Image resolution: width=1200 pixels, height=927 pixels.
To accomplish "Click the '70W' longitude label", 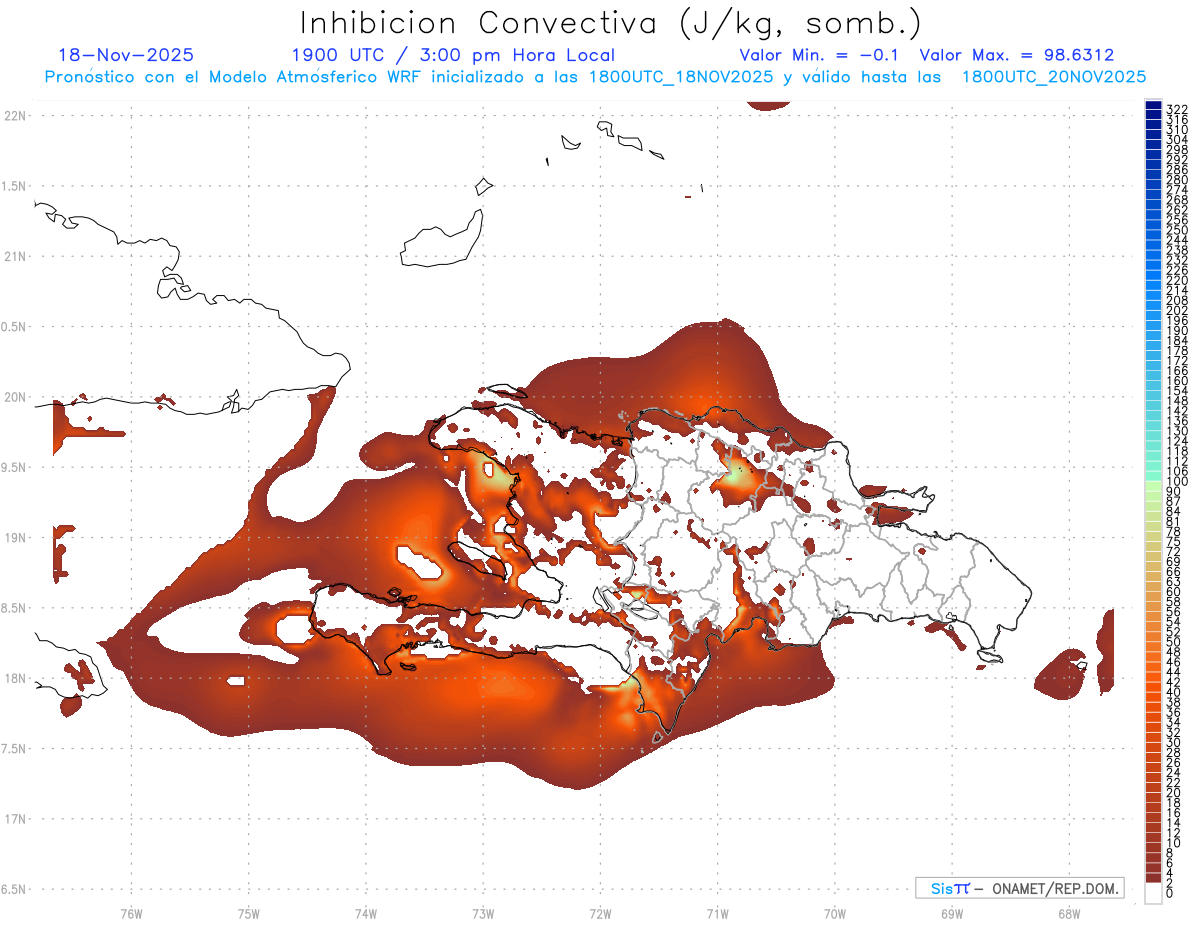I will coord(834,913).
